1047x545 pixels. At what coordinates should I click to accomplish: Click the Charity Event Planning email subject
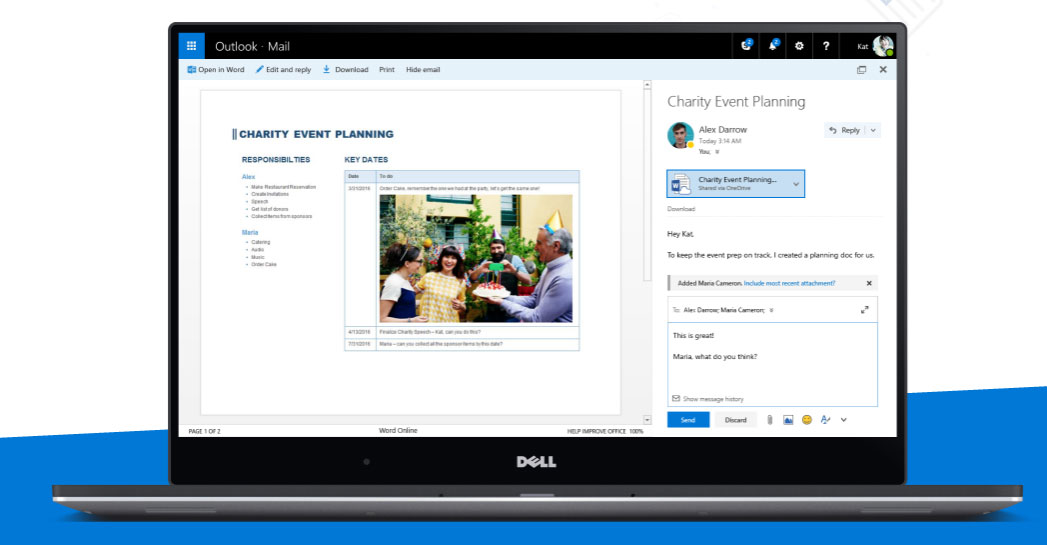(x=736, y=102)
